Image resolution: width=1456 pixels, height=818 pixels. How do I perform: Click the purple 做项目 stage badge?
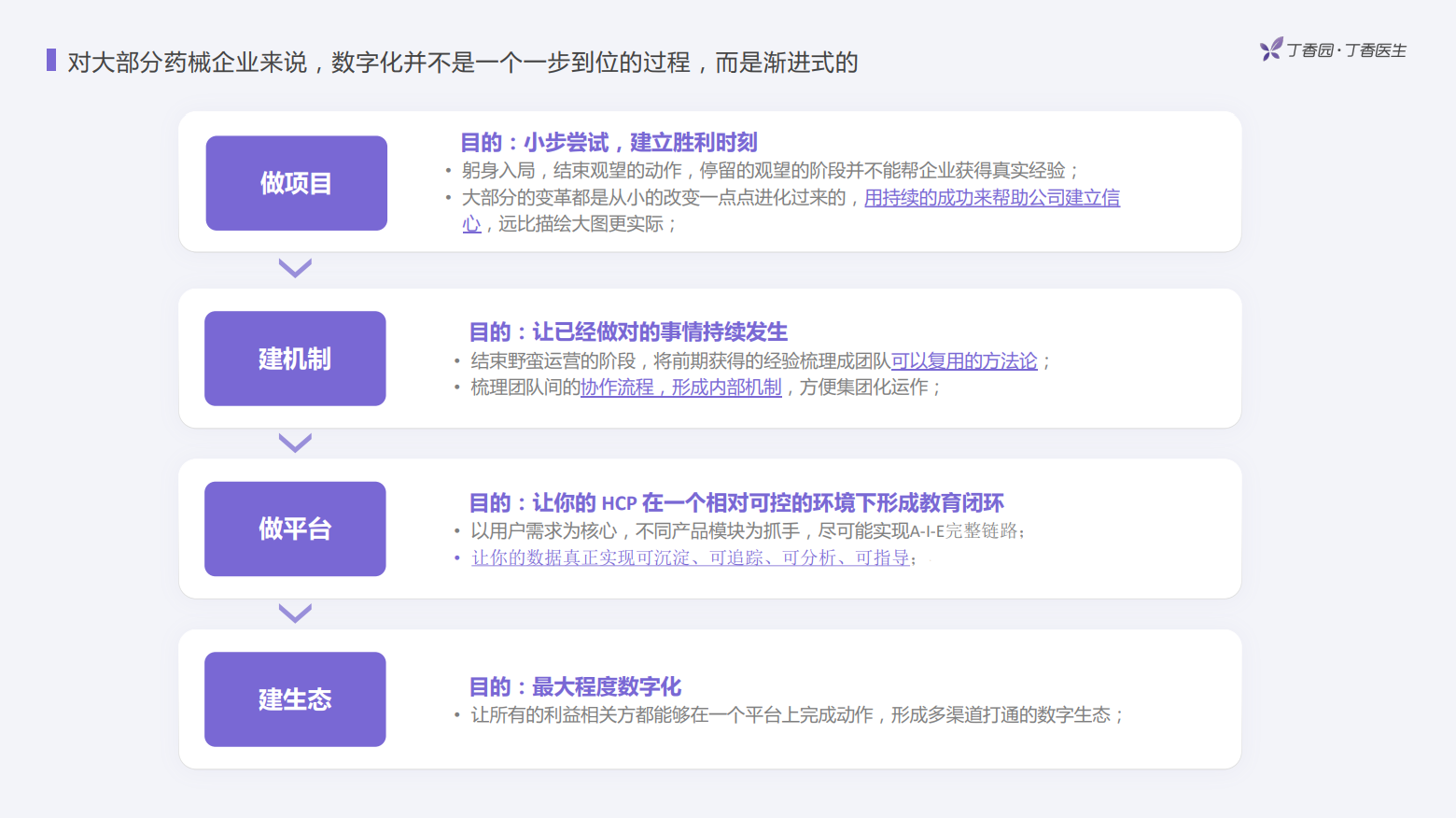pyautogui.click(x=296, y=183)
